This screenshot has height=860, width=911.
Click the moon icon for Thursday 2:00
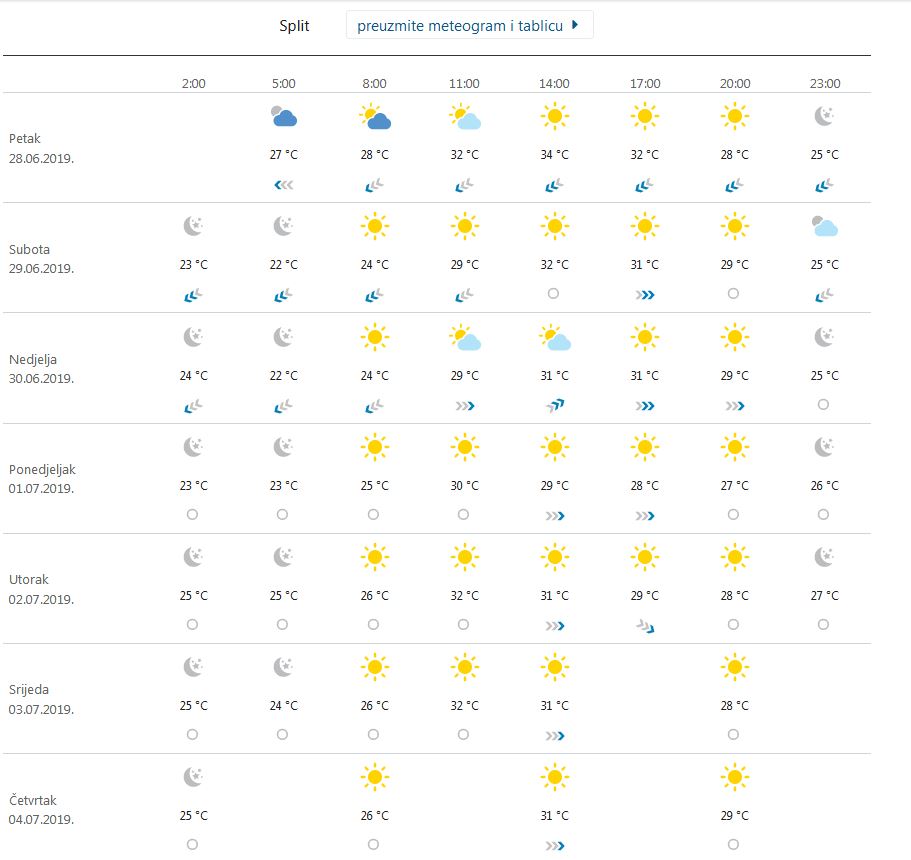(192, 778)
